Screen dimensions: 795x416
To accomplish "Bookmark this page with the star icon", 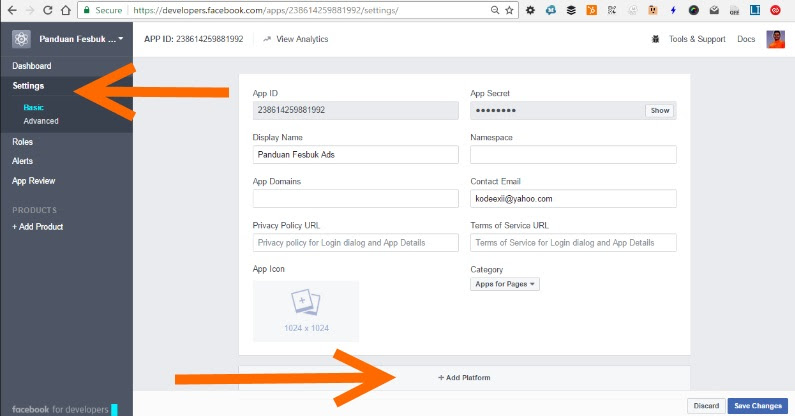I will (510, 10).
